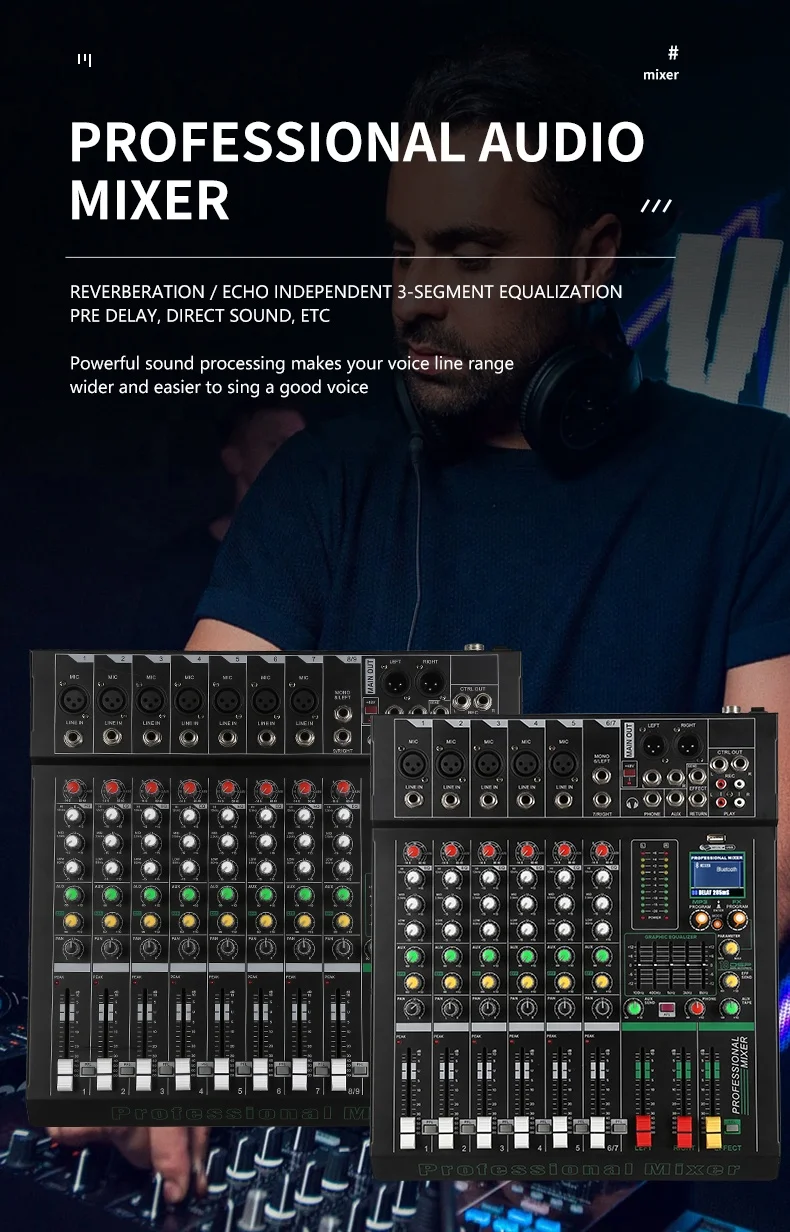This screenshot has height=1232, width=790.
Task: Click the logo mark above the headline
Action: coord(85,60)
